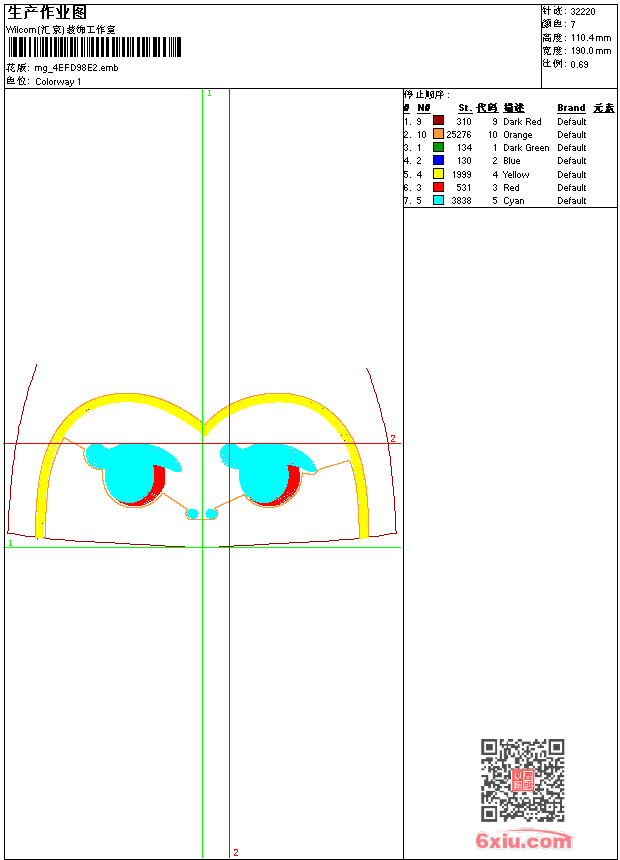Click stitch count 25276
The image size is (620, 860).
[459, 135]
